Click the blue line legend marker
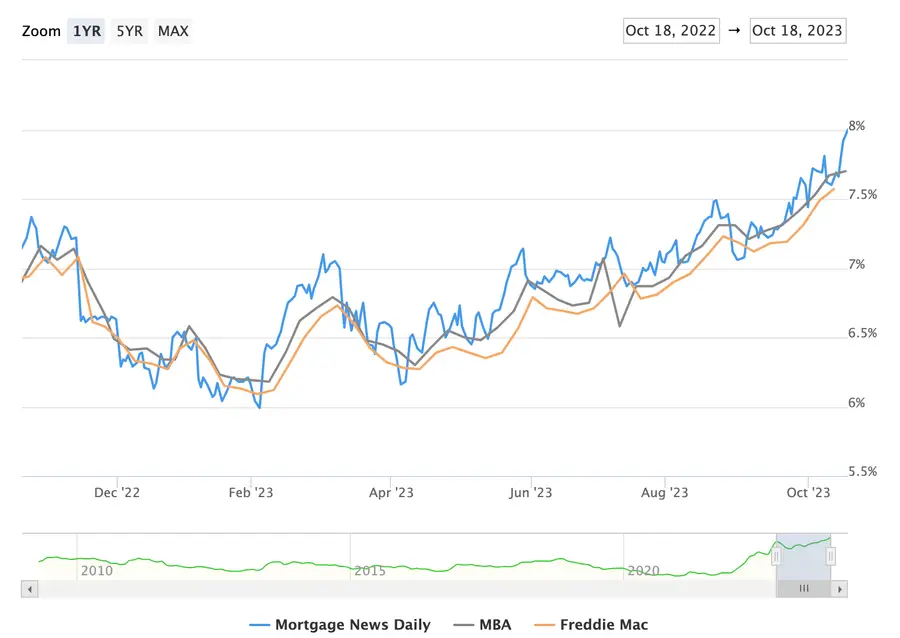This screenshot has height=638, width=900. pyautogui.click(x=260, y=625)
